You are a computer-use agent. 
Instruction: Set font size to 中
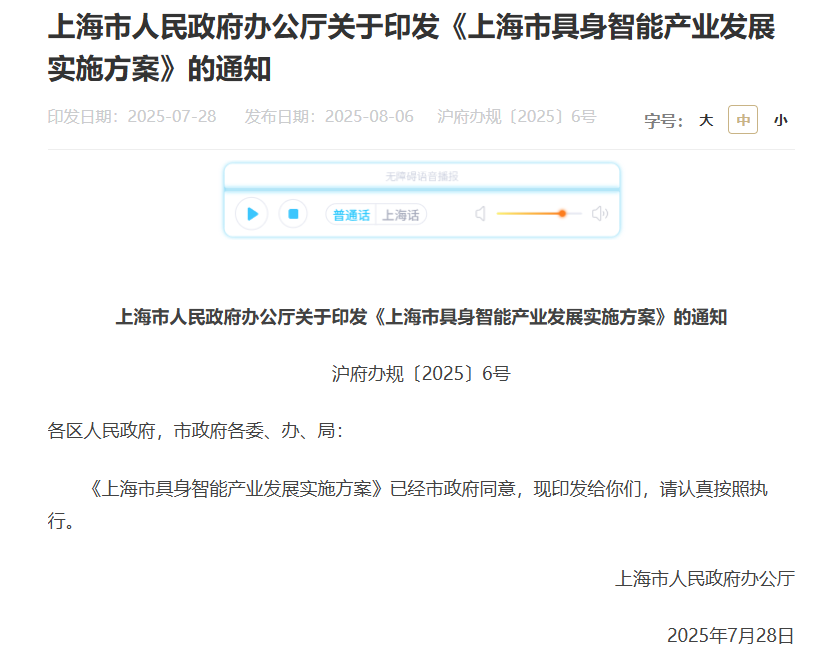click(x=743, y=120)
